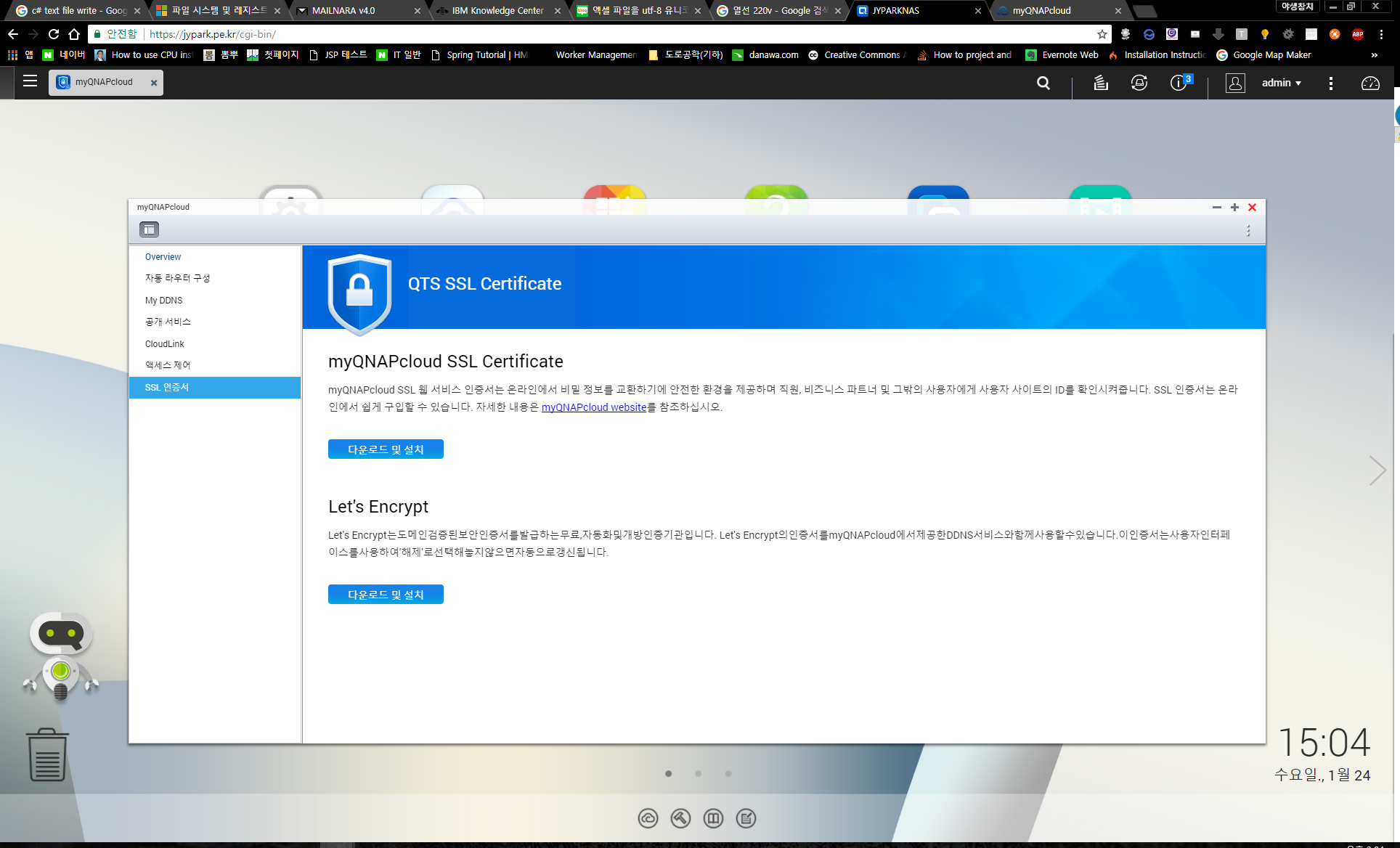Click 다운로드 및 설치 under myQNAPcloud SSL Certificate
The image size is (1400, 848).
(386, 449)
